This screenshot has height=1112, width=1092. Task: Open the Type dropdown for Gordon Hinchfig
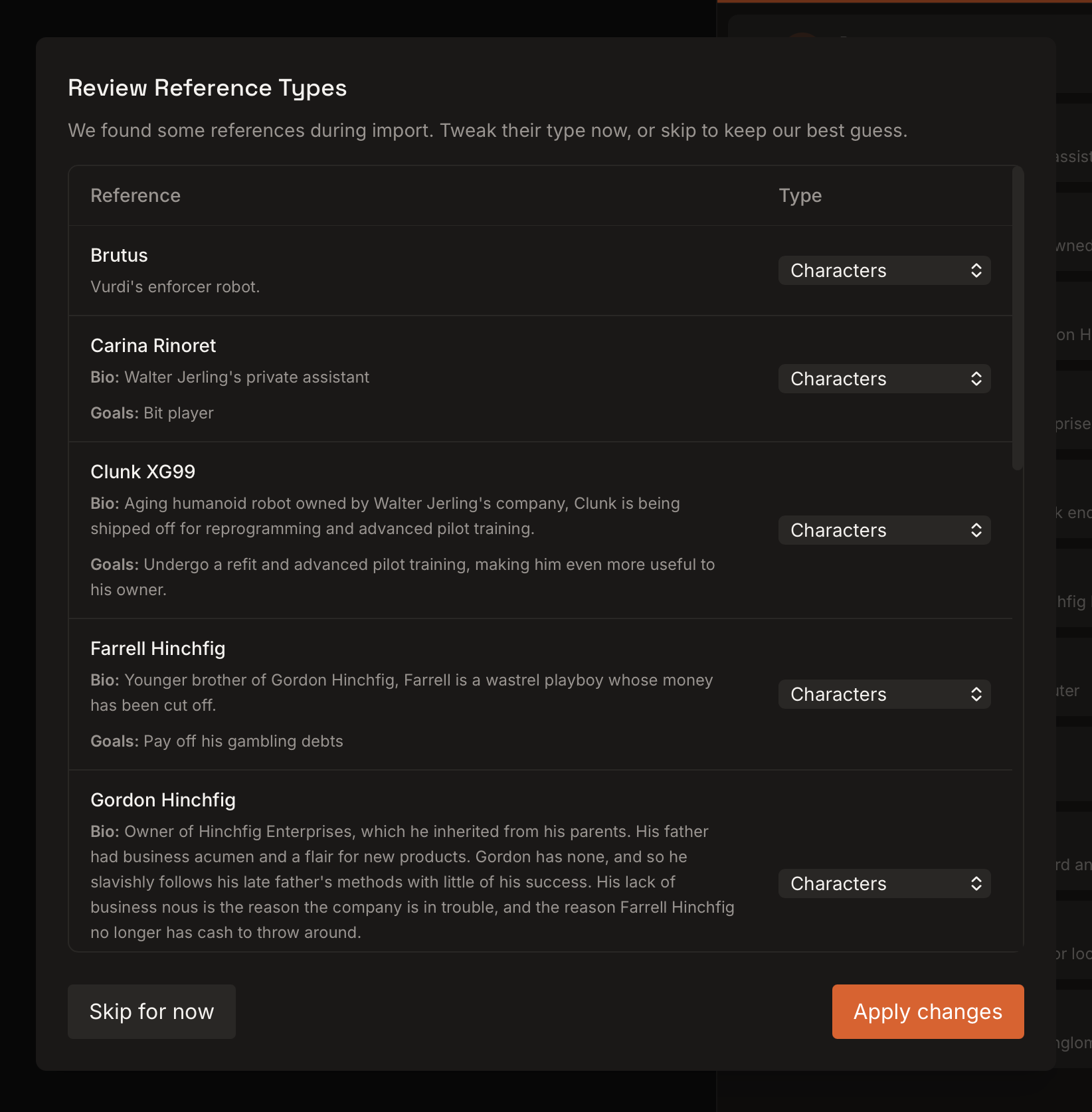[883, 883]
